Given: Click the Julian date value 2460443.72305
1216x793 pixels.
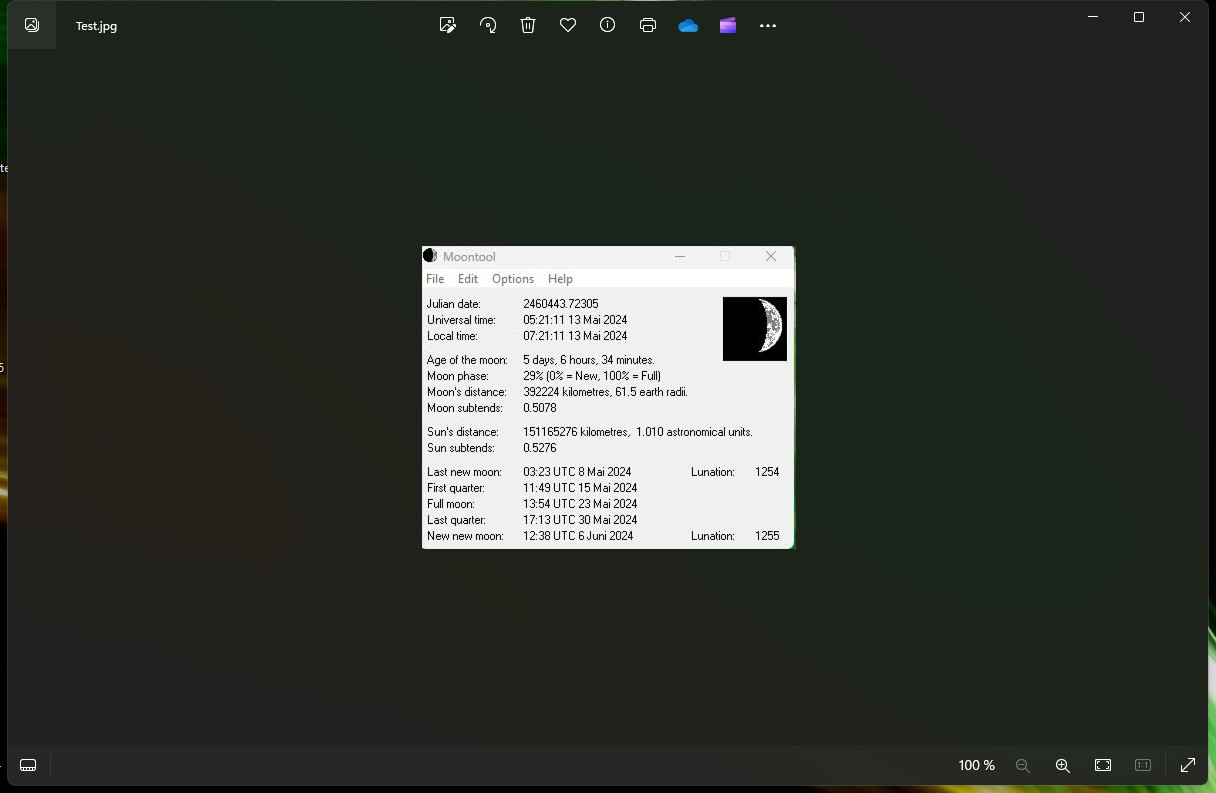Looking at the screenshot, I should coord(561,304).
